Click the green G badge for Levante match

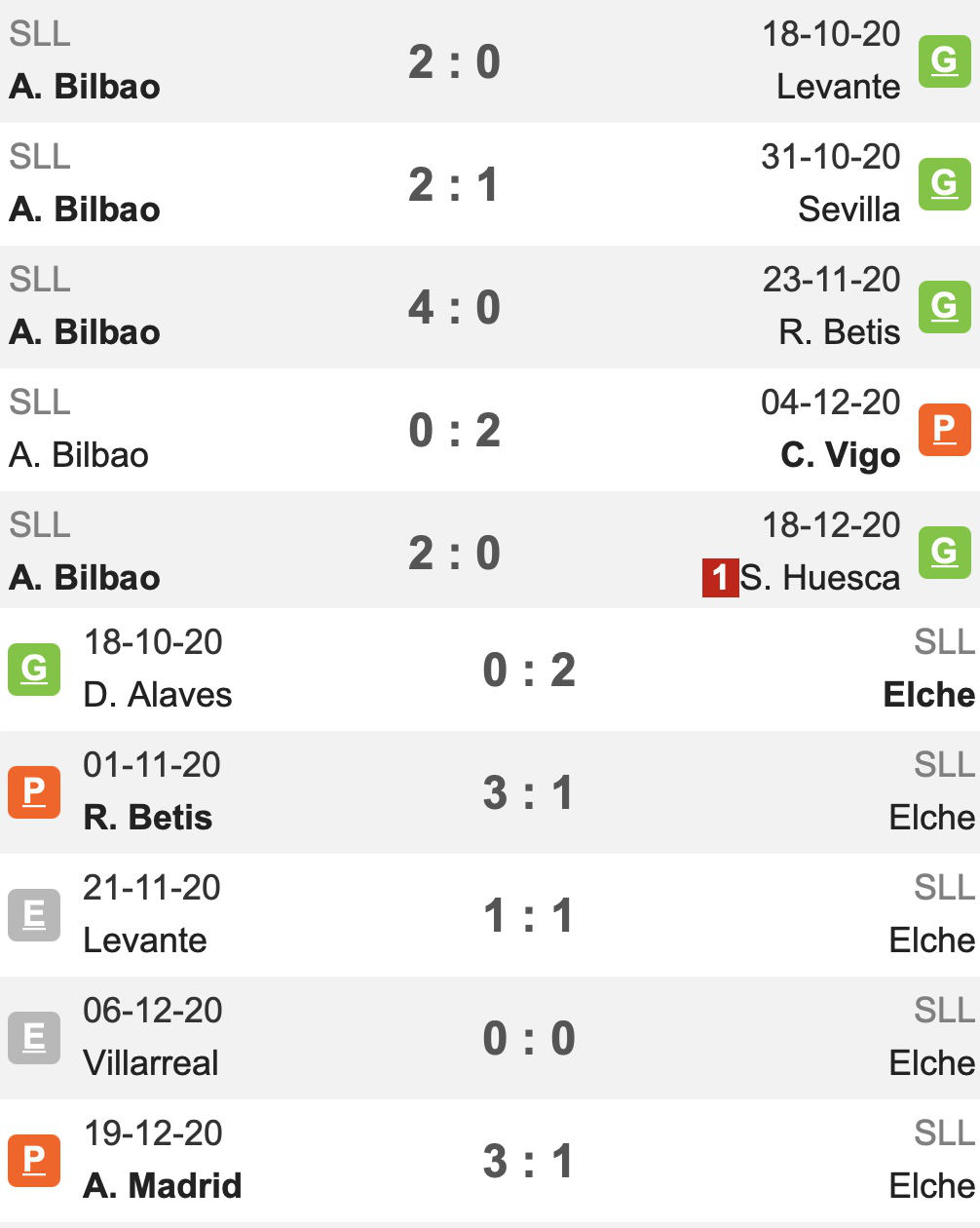coord(945,61)
